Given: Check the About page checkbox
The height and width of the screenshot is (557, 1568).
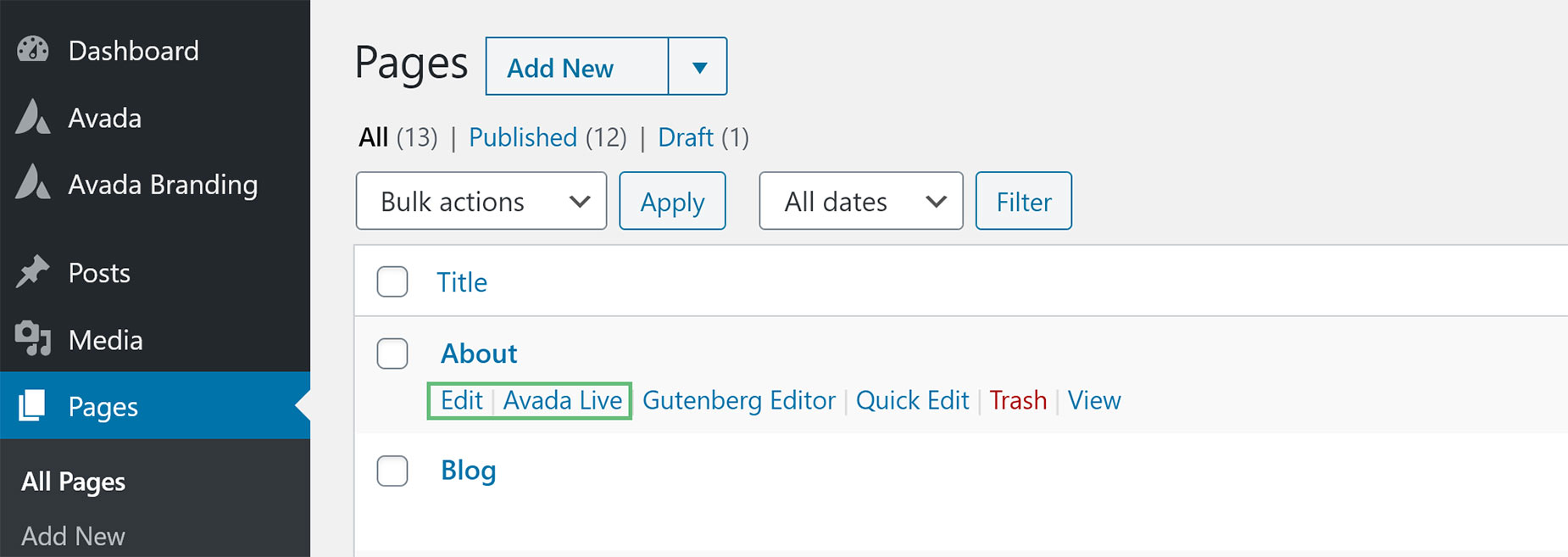Looking at the screenshot, I should 392,354.
